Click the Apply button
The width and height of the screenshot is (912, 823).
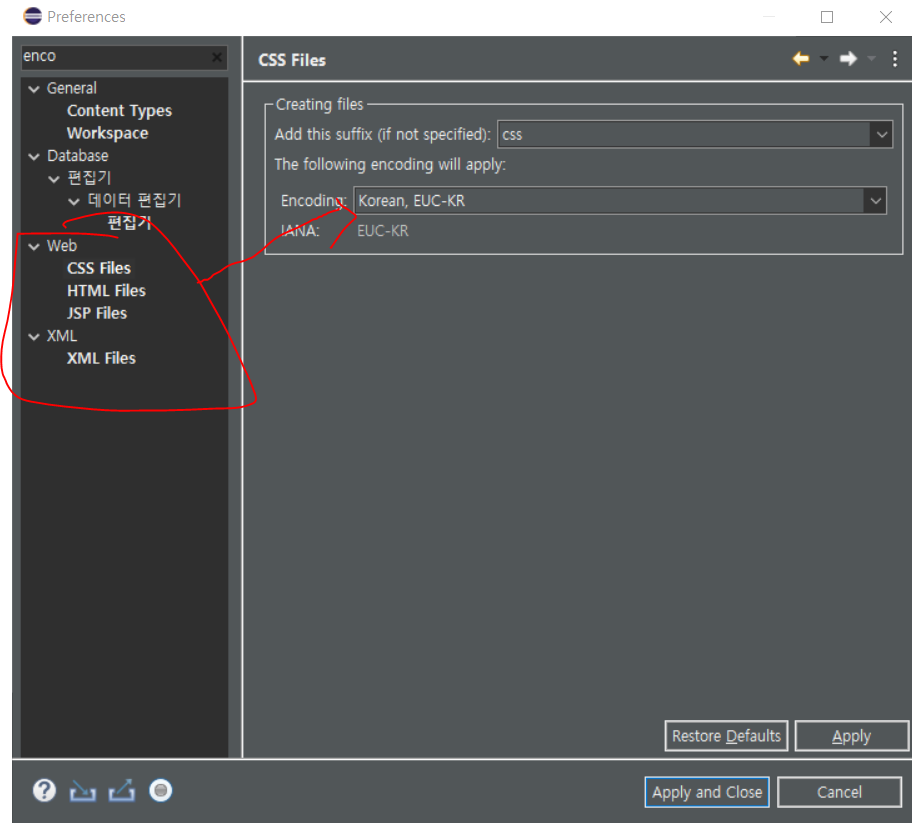point(851,736)
